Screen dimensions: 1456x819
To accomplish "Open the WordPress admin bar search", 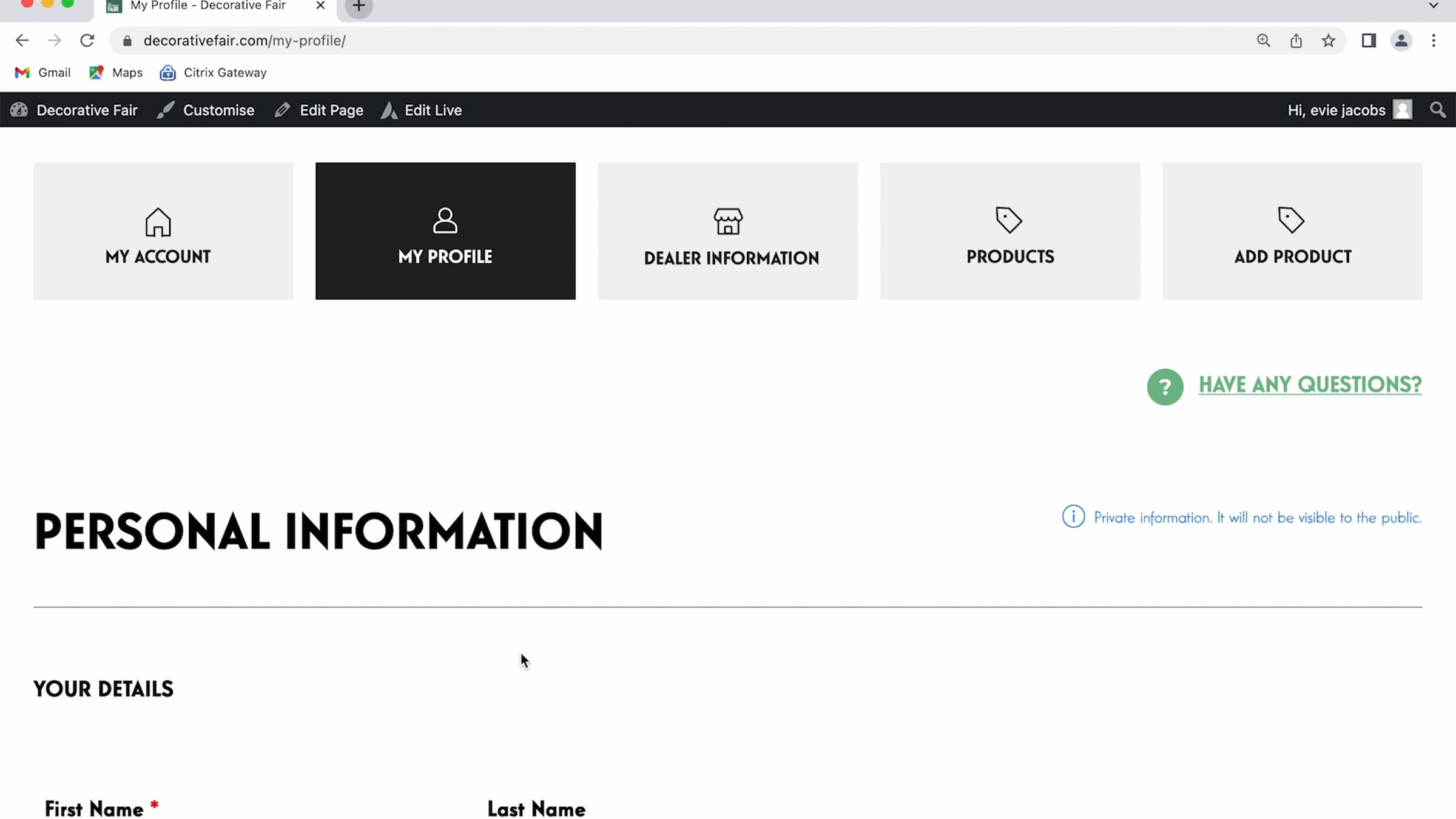I will (x=1437, y=110).
